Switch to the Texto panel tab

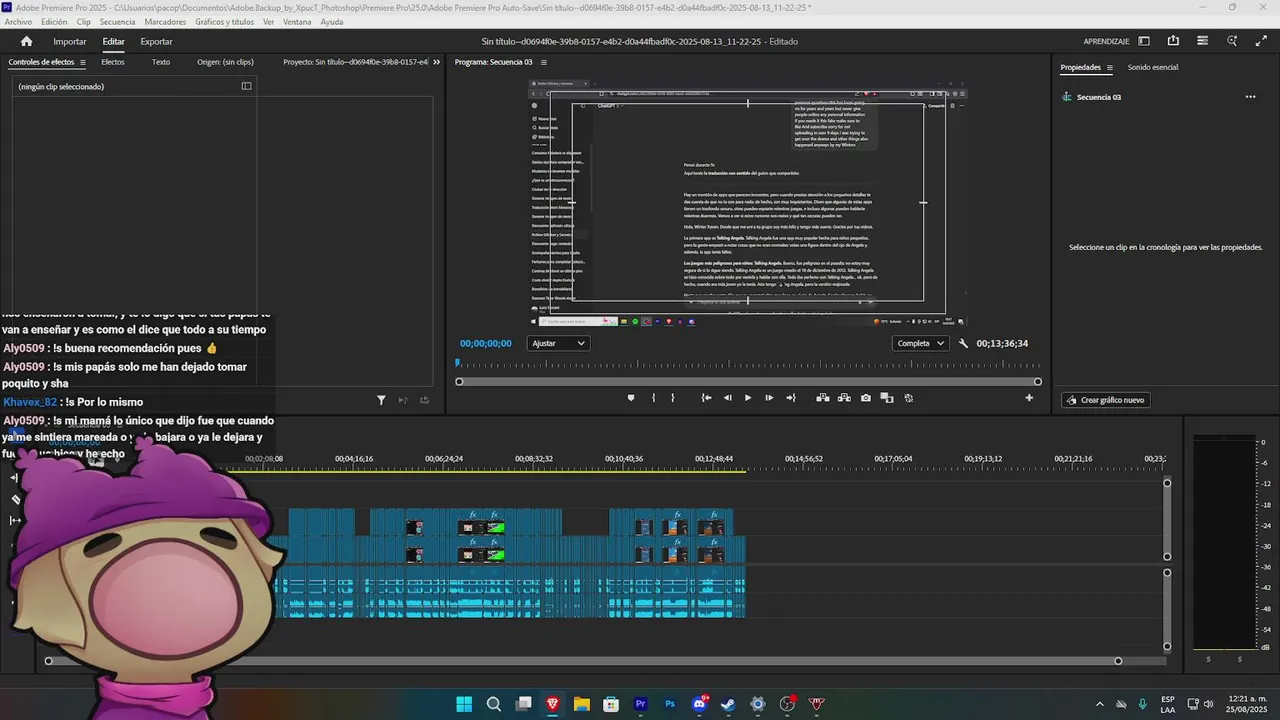pos(161,62)
